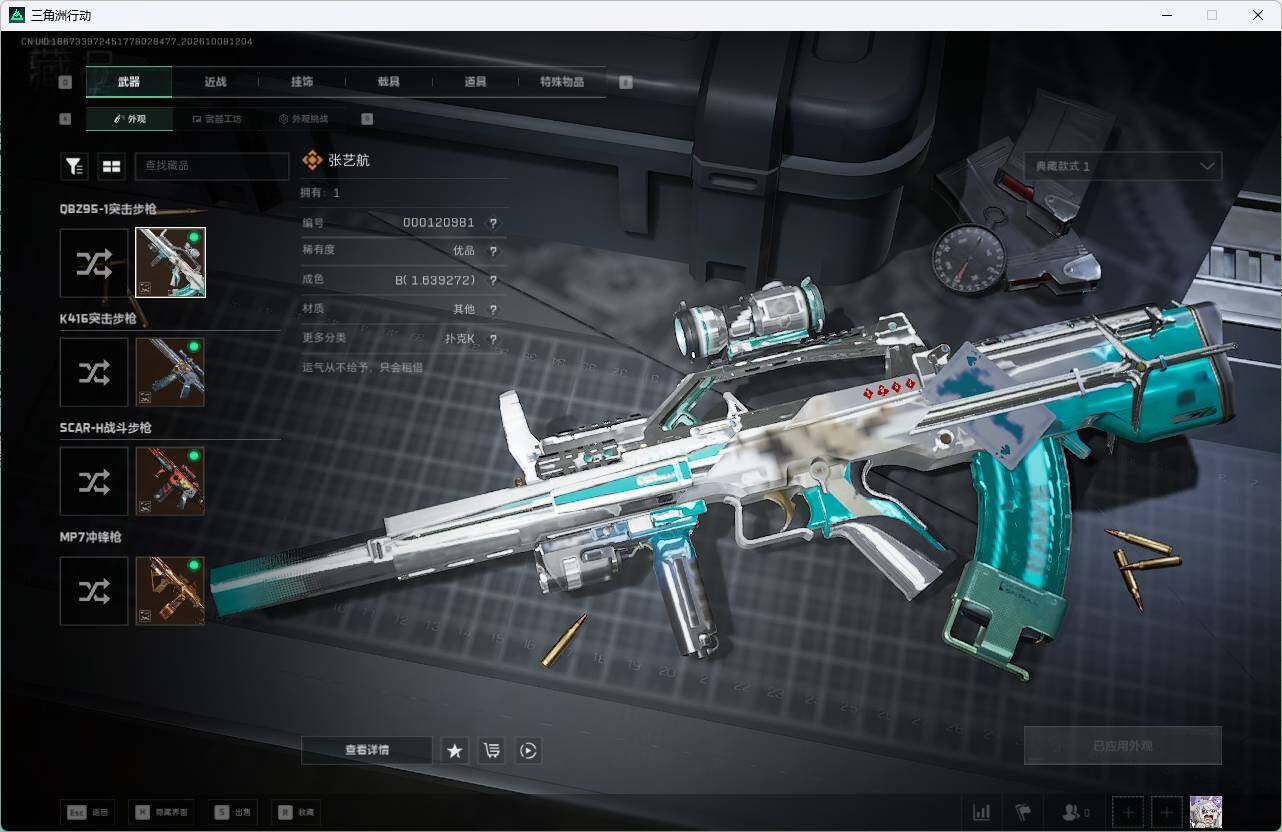Screen dimensions: 1282x832
Task: Show help for 成色 wear value
Action: coord(493,280)
